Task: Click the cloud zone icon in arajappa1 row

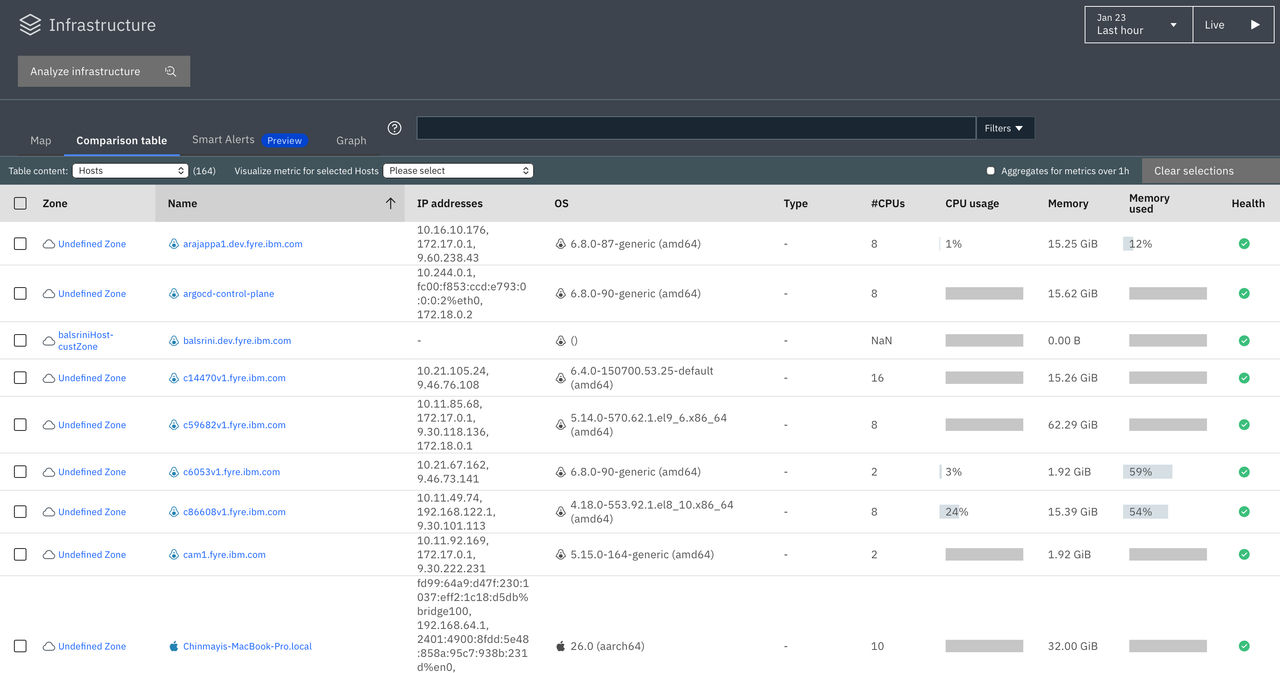Action: [48, 244]
